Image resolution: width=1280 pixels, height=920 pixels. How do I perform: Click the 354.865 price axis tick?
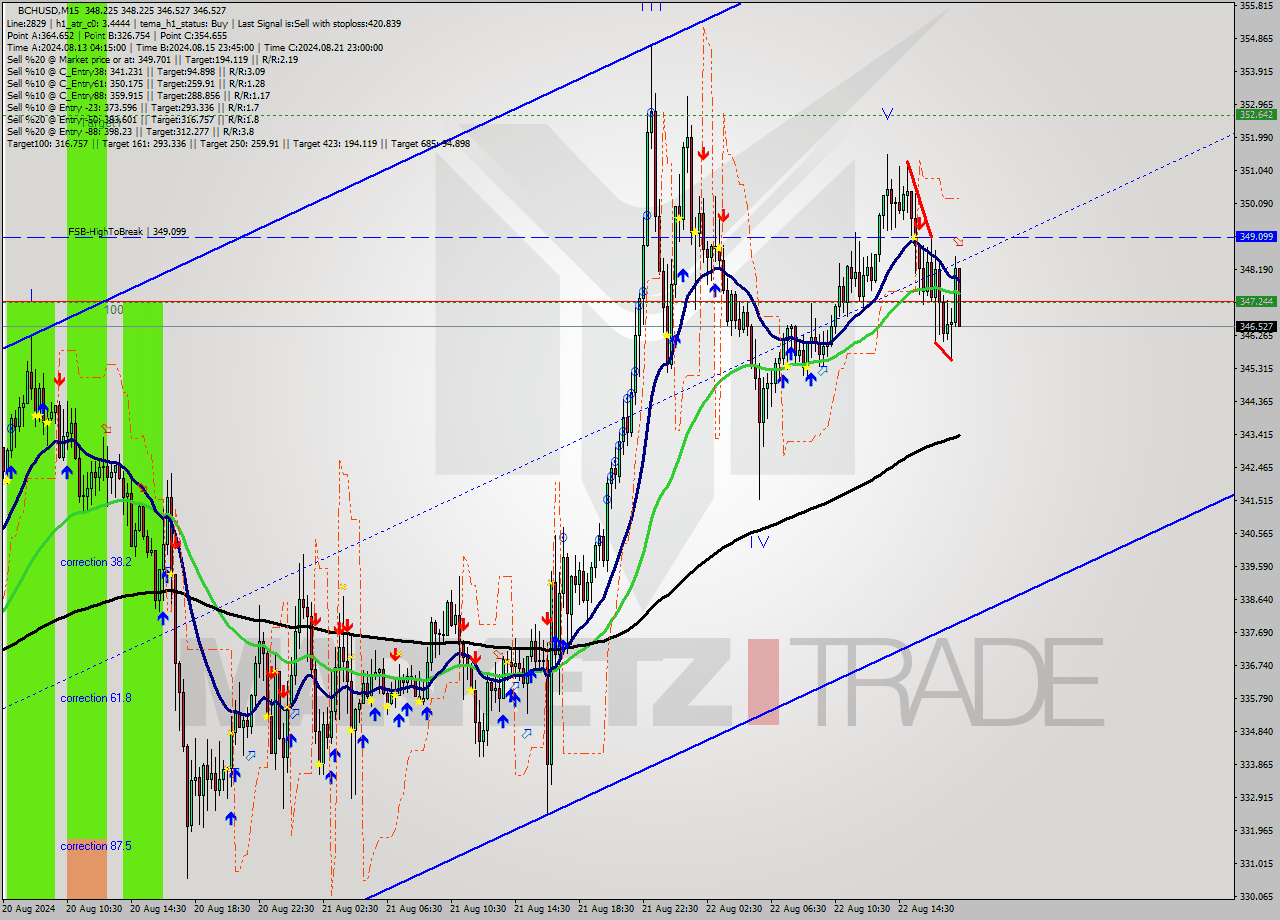[x=1256, y=39]
